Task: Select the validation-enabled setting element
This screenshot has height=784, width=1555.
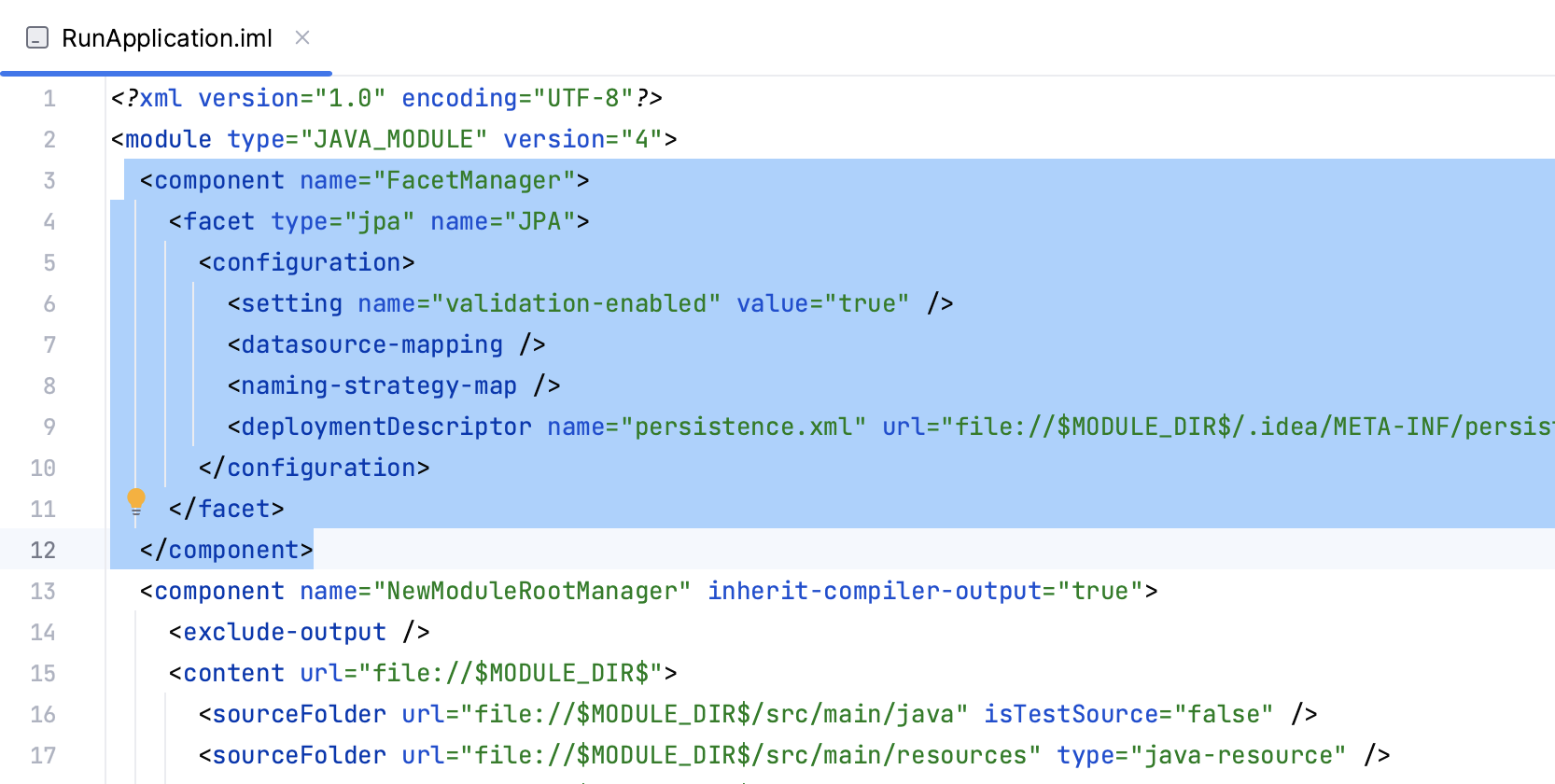Action: (521, 303)
